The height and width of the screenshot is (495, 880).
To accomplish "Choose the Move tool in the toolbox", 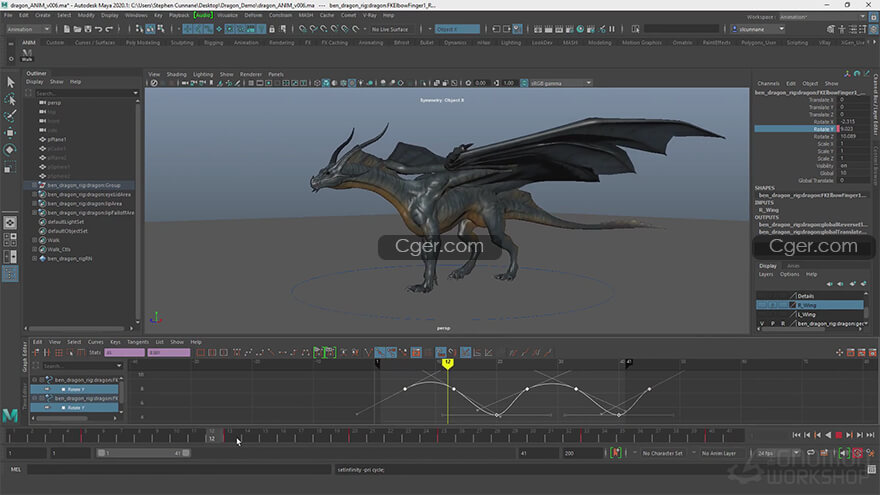I will [10, 133].
